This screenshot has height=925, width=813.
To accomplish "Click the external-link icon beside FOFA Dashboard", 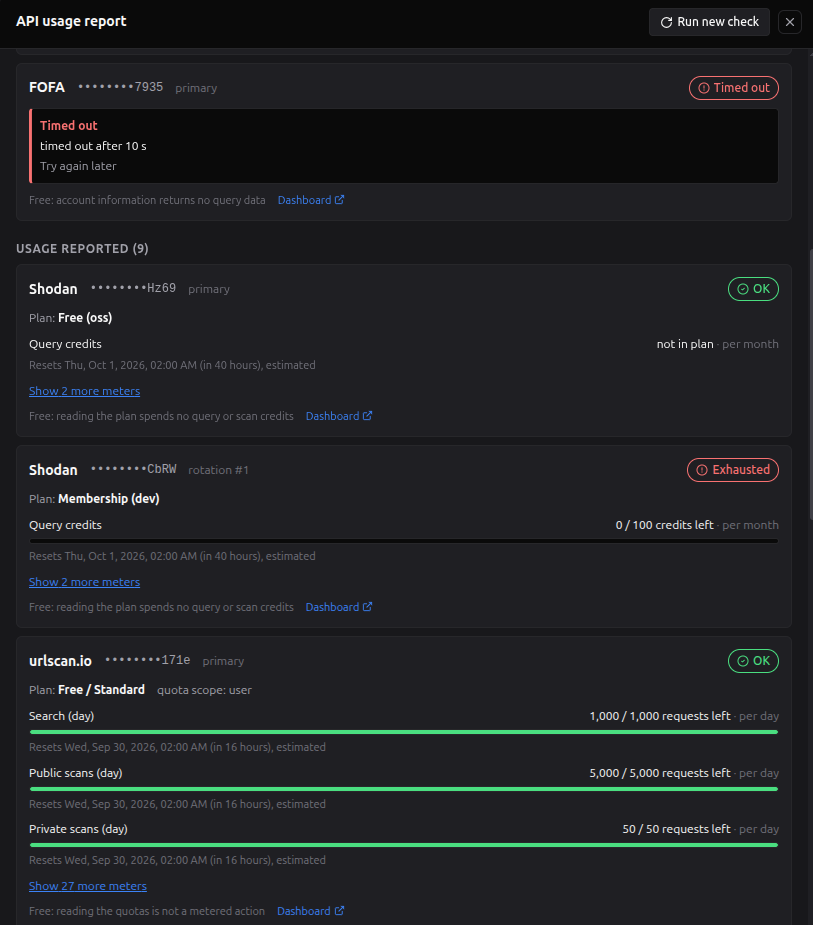I will [x=339, y=200].
